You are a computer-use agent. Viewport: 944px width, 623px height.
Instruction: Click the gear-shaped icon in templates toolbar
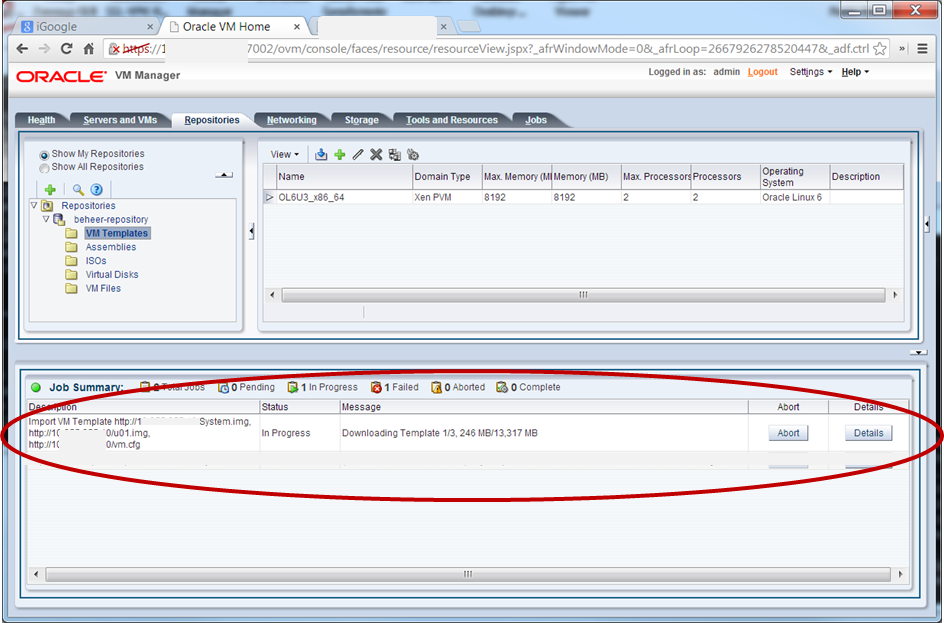click(413, 155)
